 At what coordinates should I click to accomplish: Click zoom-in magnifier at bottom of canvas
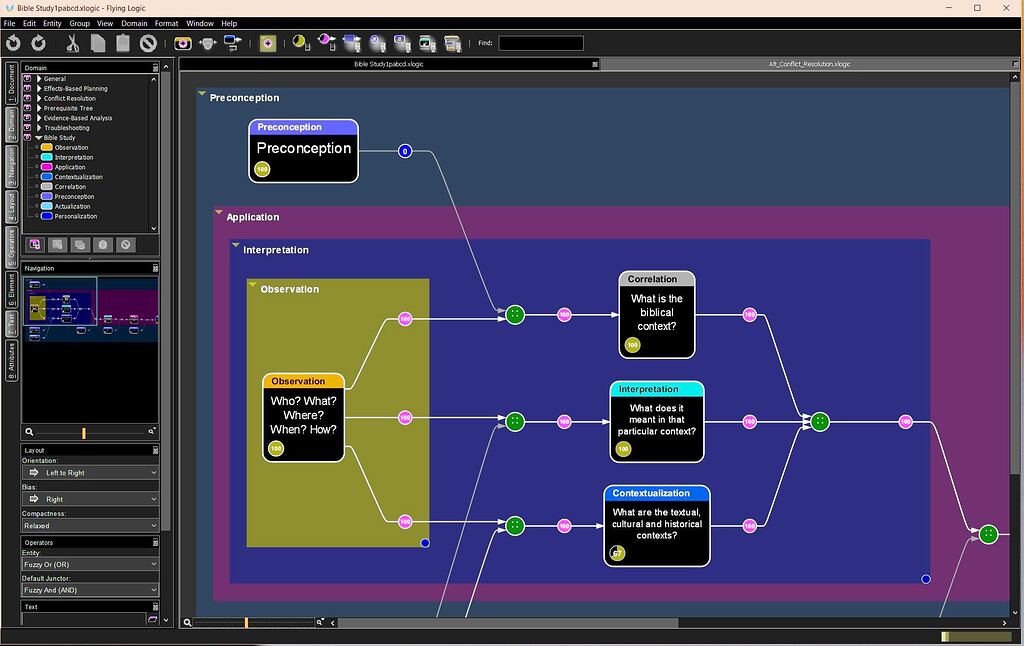319,622
